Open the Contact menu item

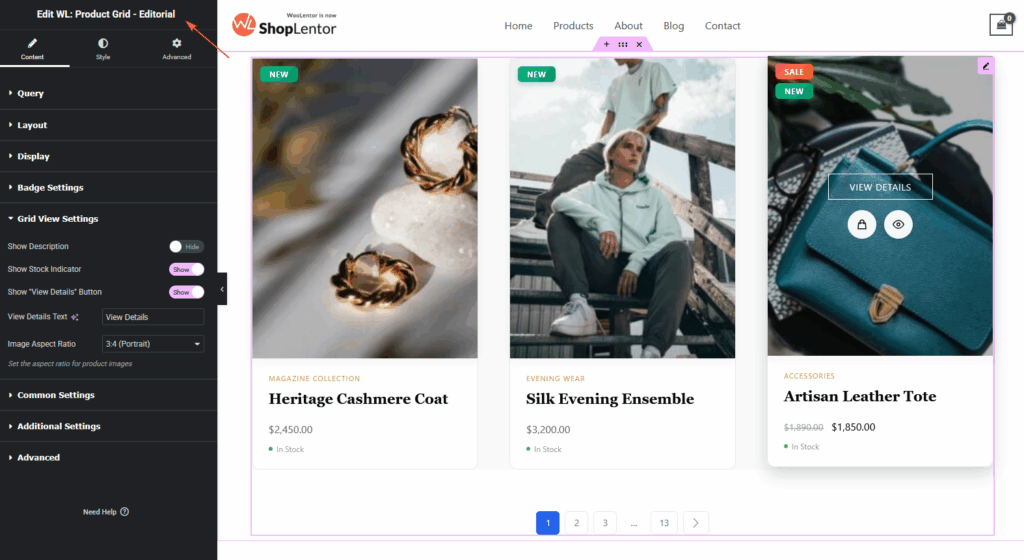click(722, 25)
